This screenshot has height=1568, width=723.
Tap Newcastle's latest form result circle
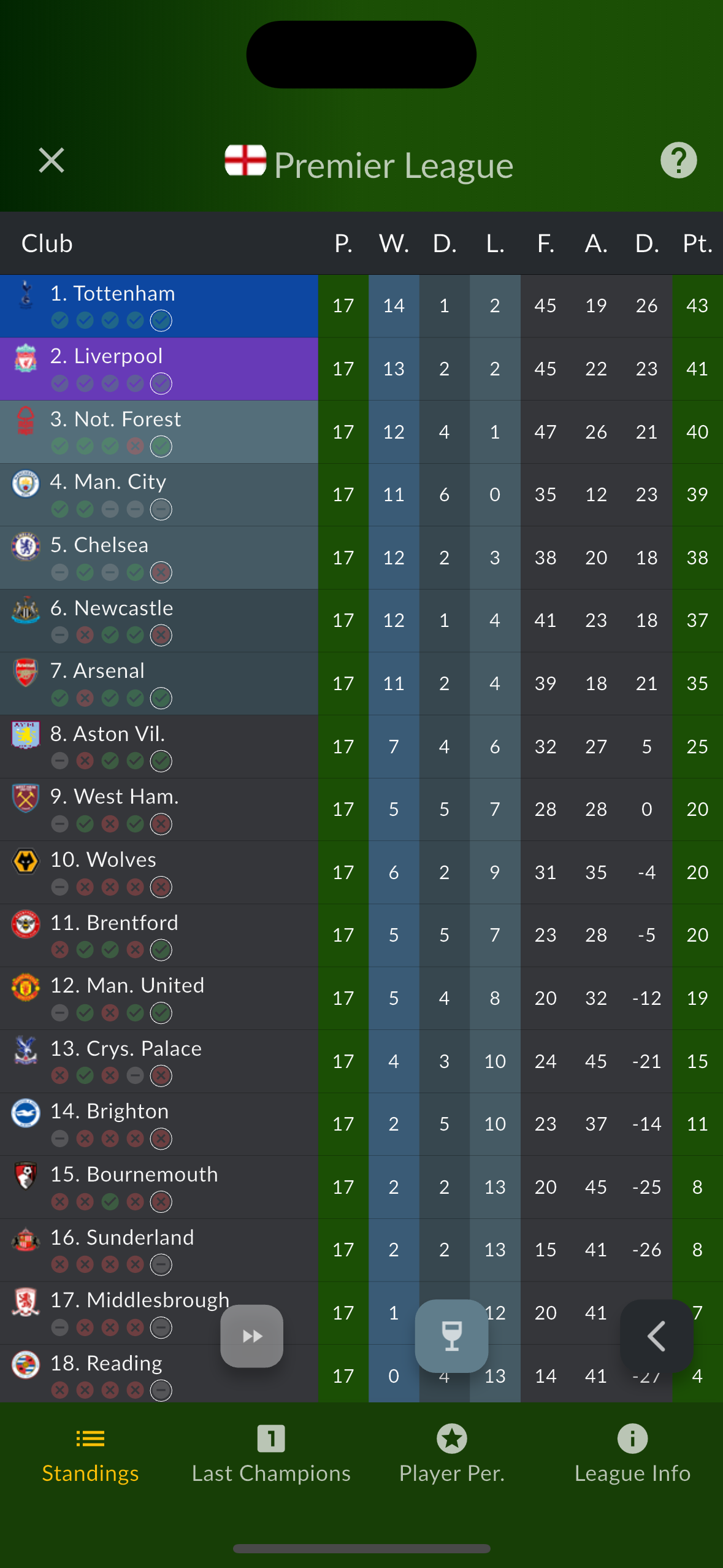tap(161, 636)
